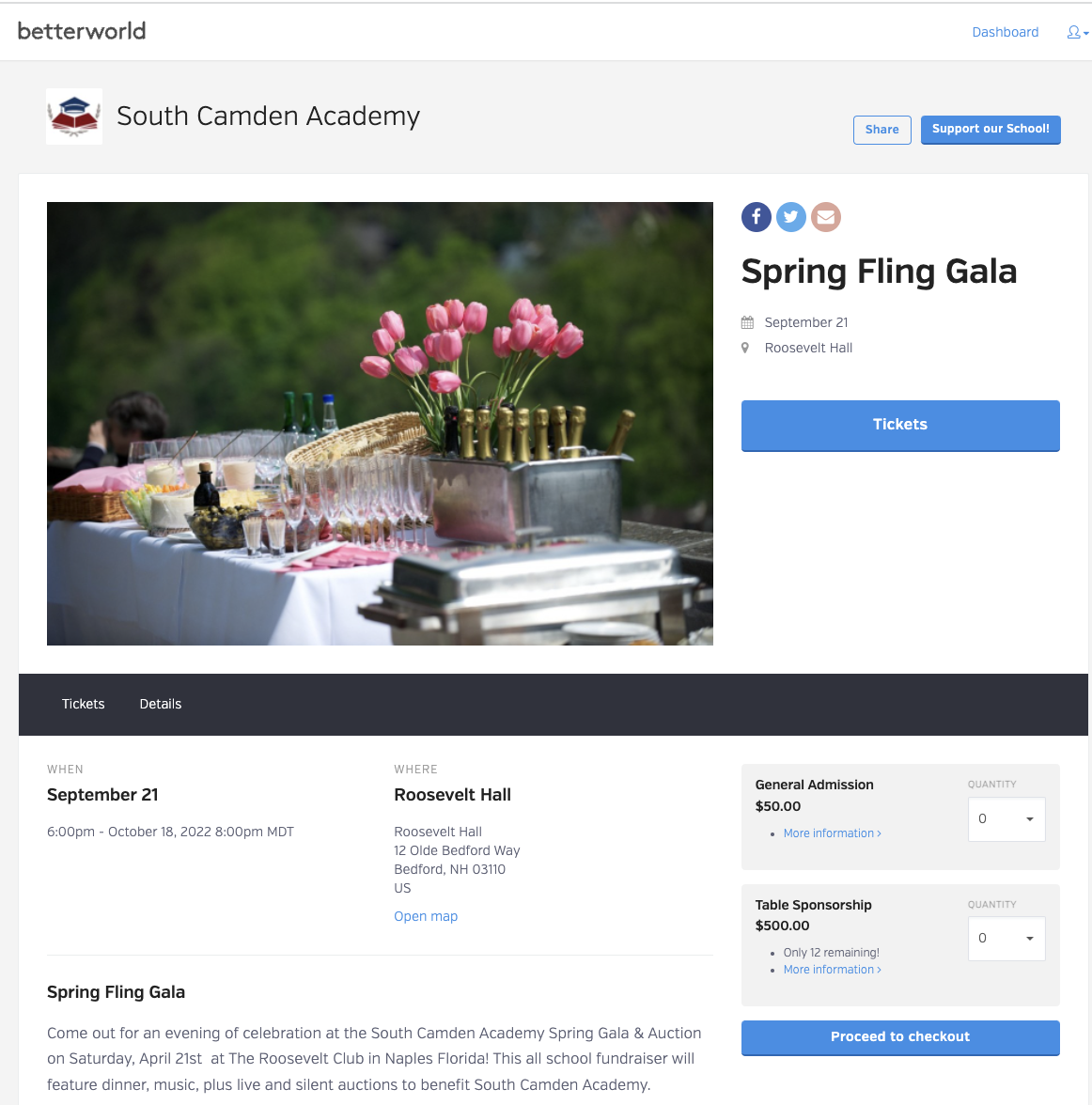Click the large blue Tickets button
Viewport: 1092px width, 1105px height.
[900, 426]
